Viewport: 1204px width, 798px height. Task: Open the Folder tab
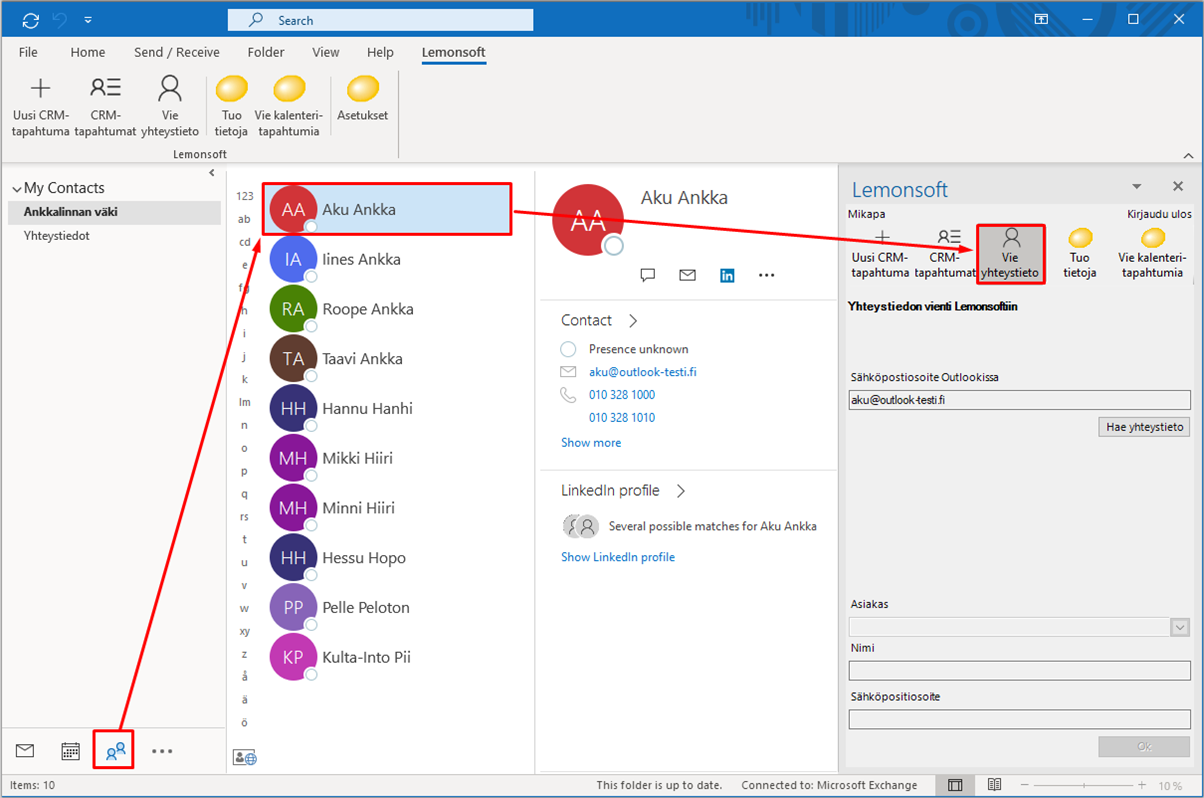[x=266, y=52]
